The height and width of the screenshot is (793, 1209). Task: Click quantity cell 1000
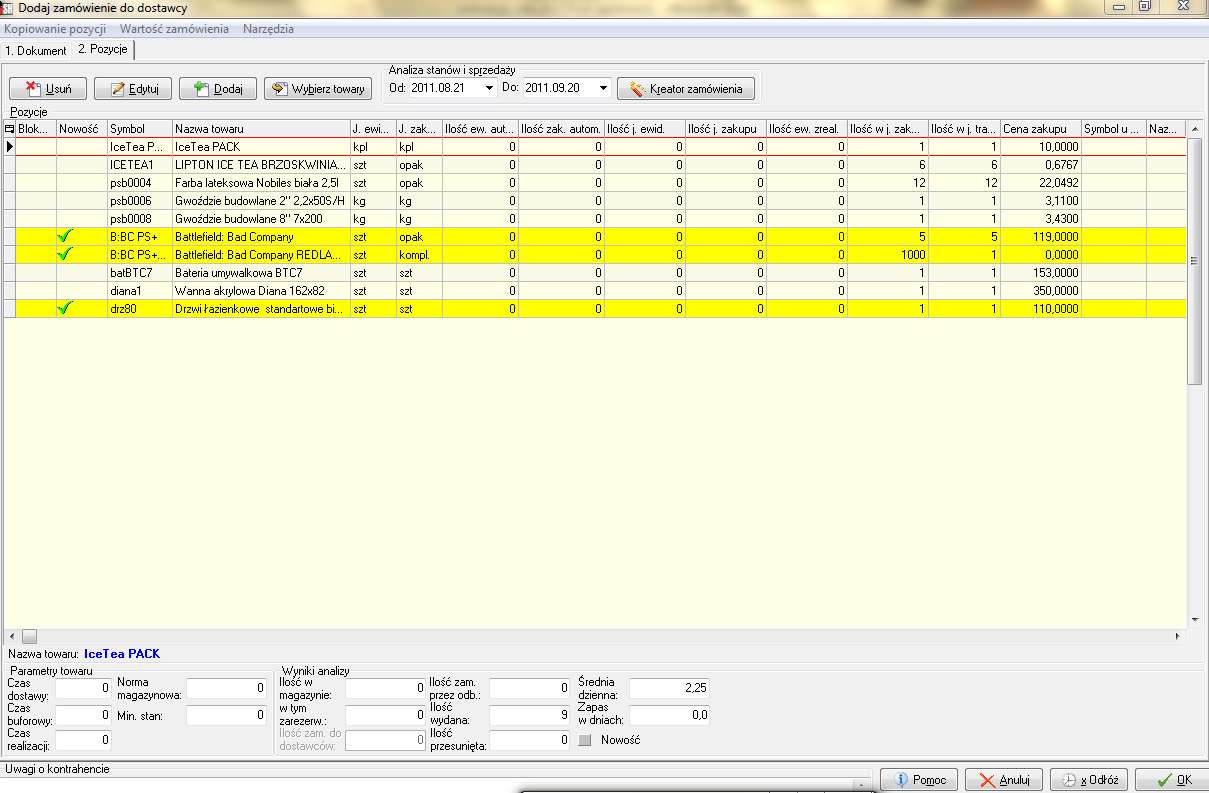click(887, 255)
